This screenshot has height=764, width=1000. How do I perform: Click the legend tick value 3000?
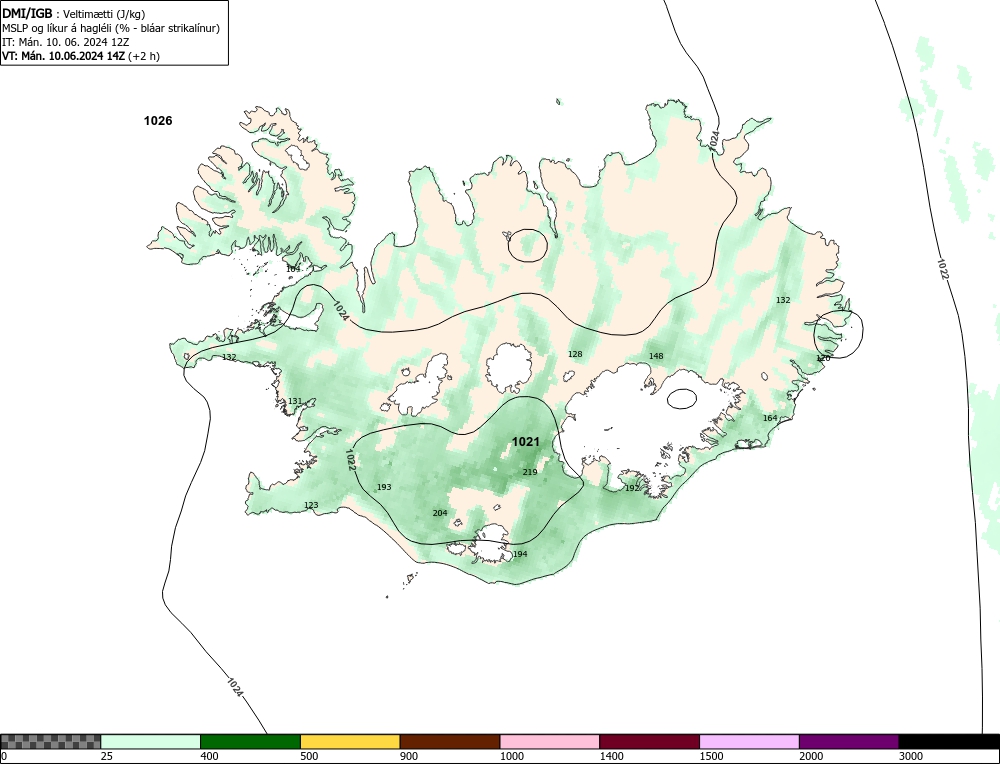coord(911,757)
